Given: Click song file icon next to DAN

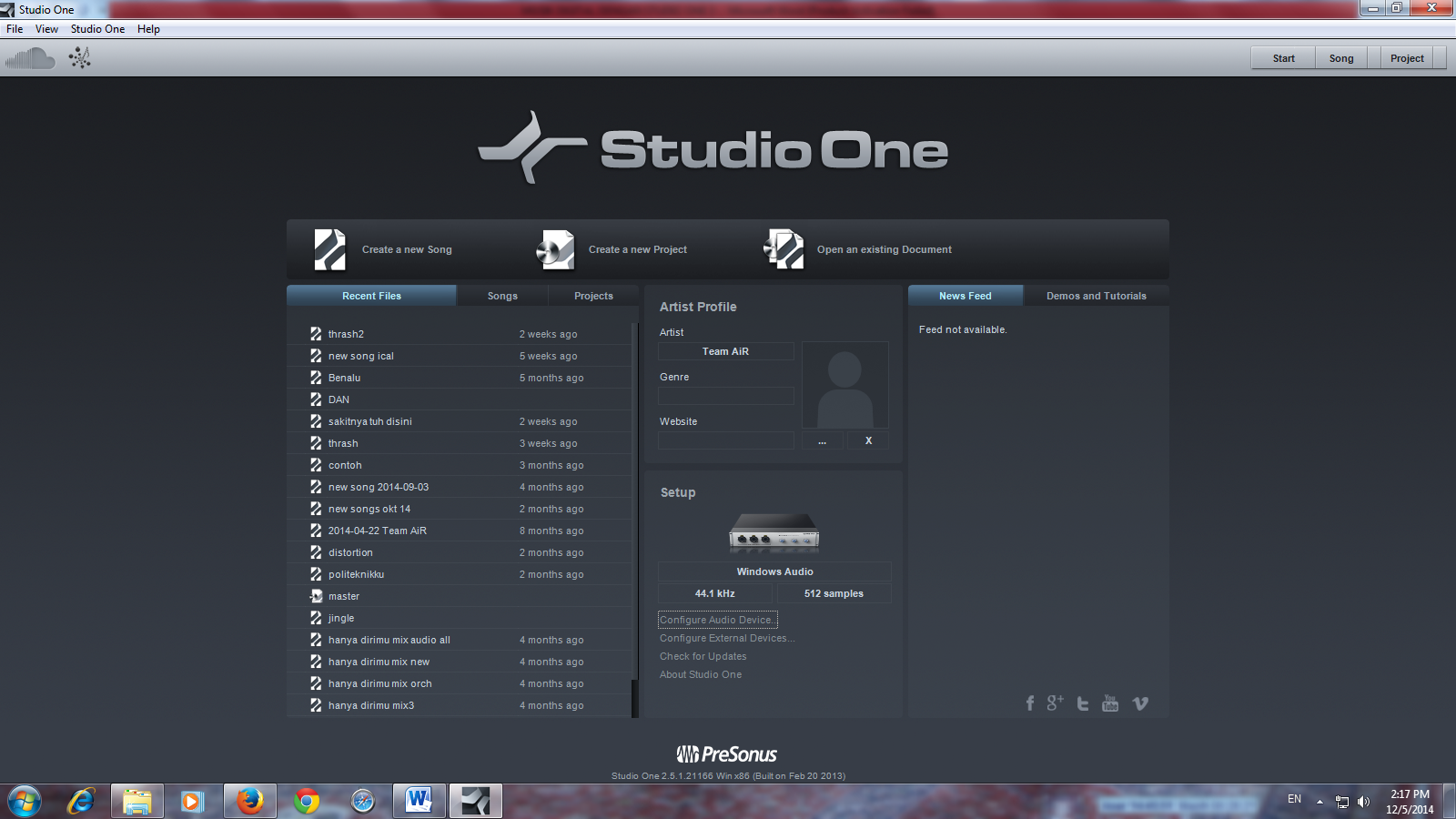Looking at the screenshot, I should (316, 399).
